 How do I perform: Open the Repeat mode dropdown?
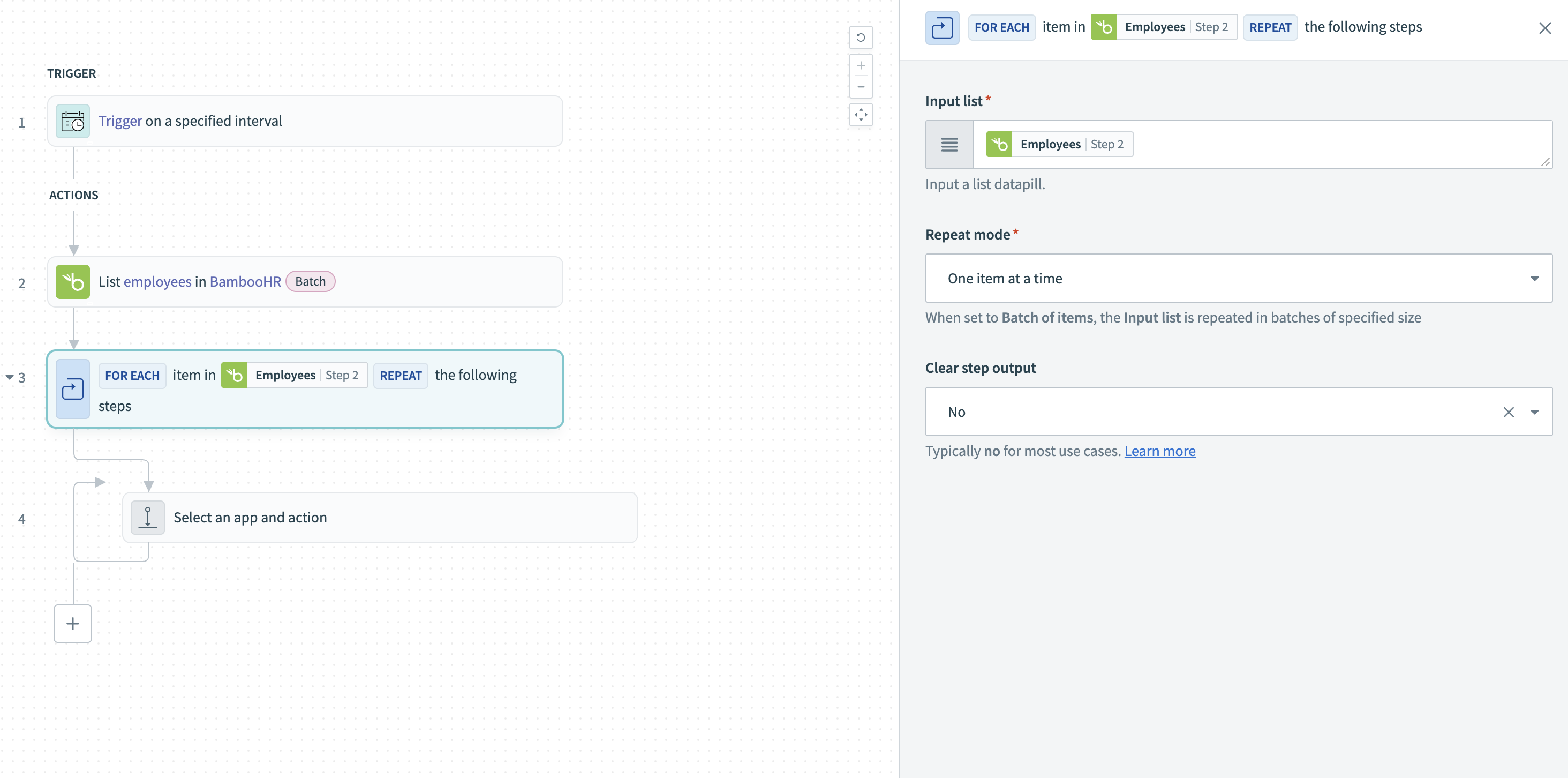(x=1535, y=278)
